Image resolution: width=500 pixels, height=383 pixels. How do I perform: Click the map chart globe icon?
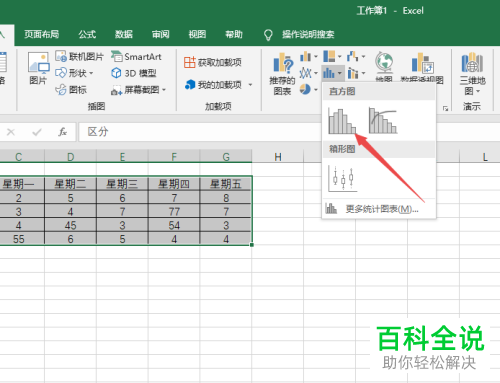tap(384, 63)
